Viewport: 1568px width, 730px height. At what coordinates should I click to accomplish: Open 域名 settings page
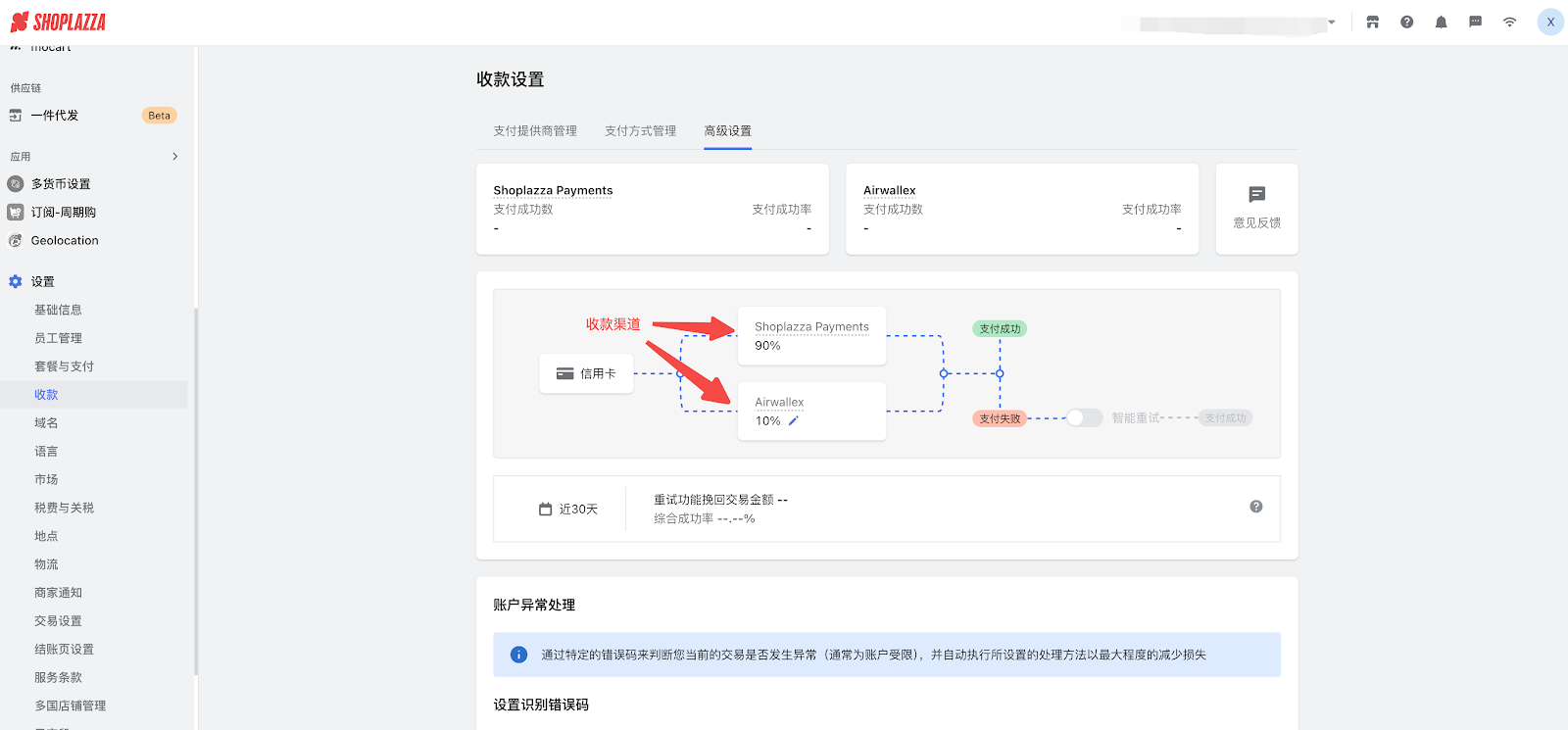coord(46,423)
